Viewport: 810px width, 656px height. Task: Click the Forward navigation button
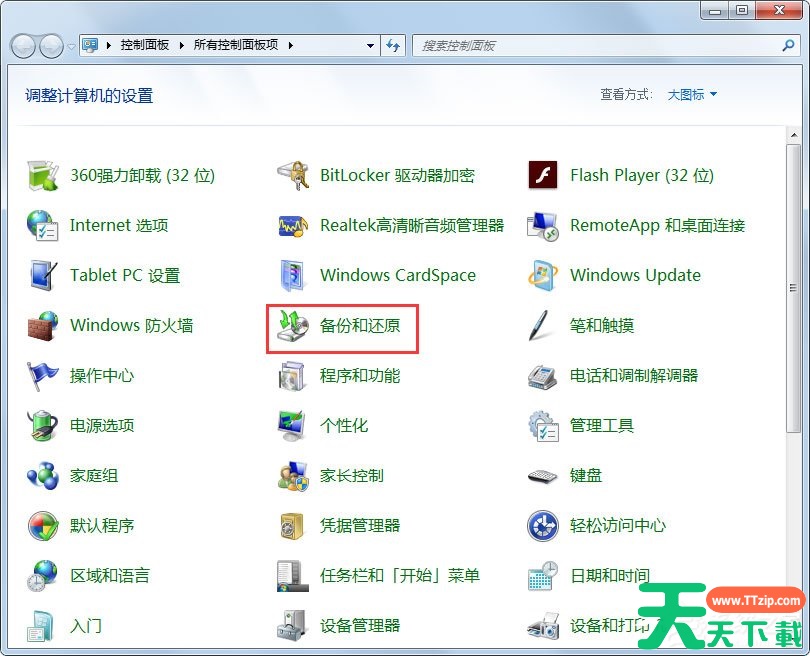click(51, 46)
